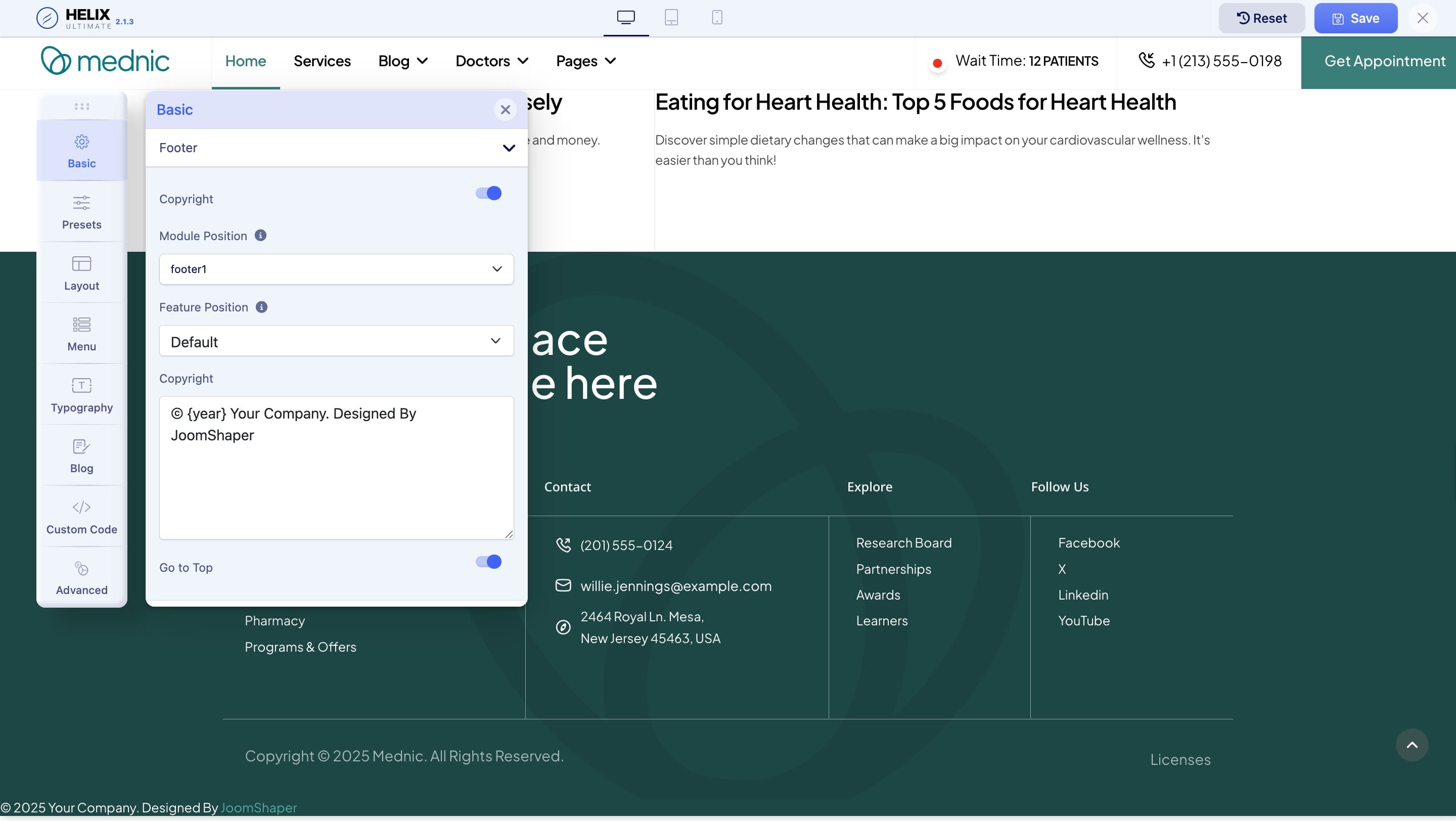Screen dimensions: 1456x821
Task: Disable the Copyright toggle
Action: pos(488,193)
